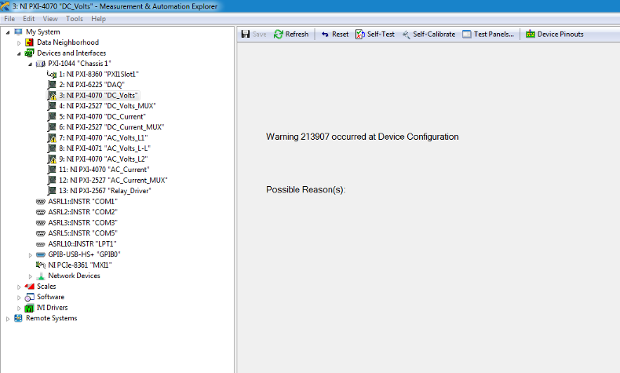
Task: Select 5: NI PXI-4070 "DC_Current"
Action: tap(102, 117)
